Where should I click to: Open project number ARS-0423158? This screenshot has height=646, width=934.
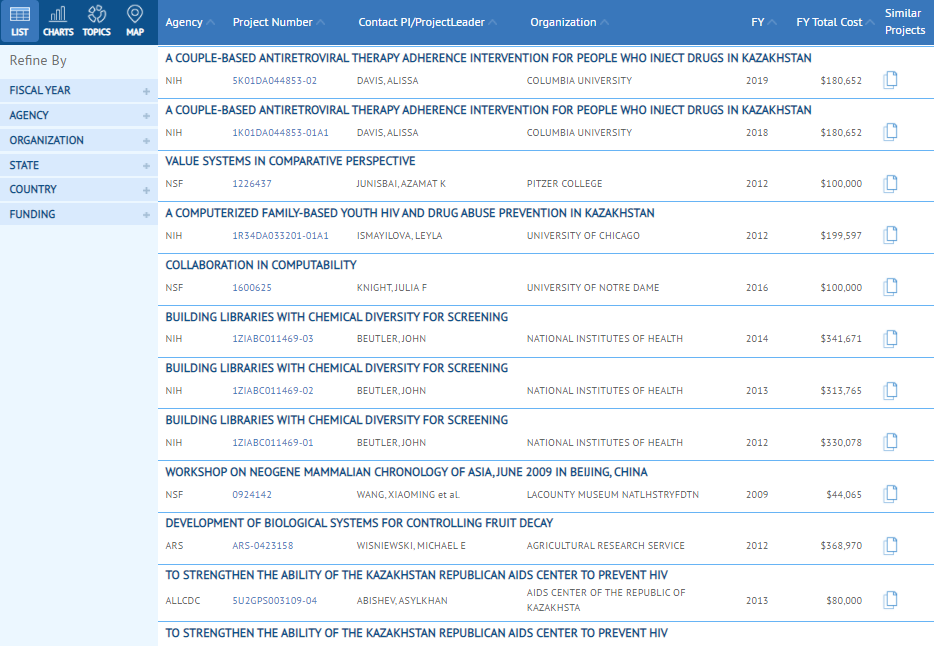(262, 546)
